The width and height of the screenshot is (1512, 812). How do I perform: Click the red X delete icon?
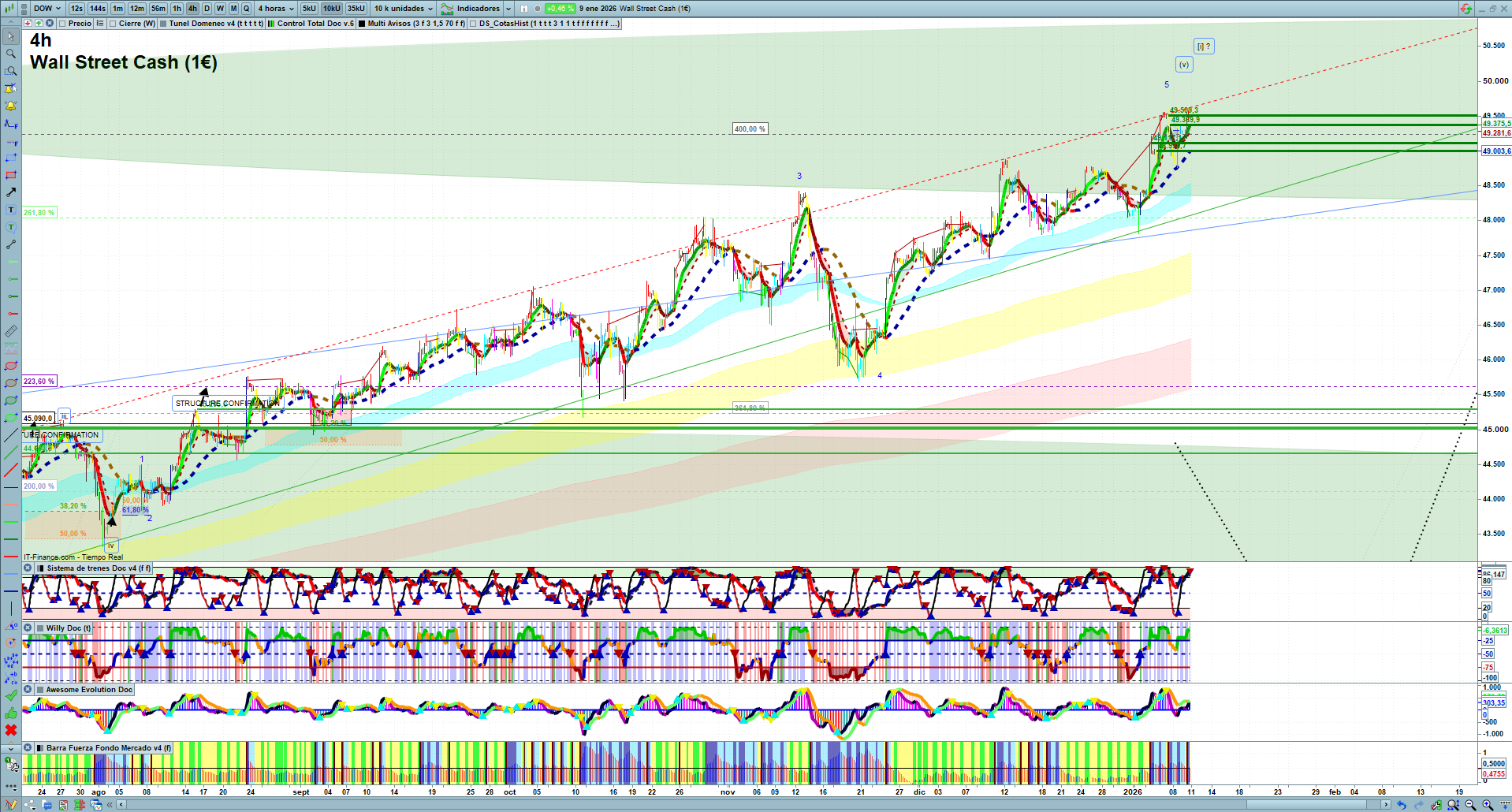click(11, 730)
